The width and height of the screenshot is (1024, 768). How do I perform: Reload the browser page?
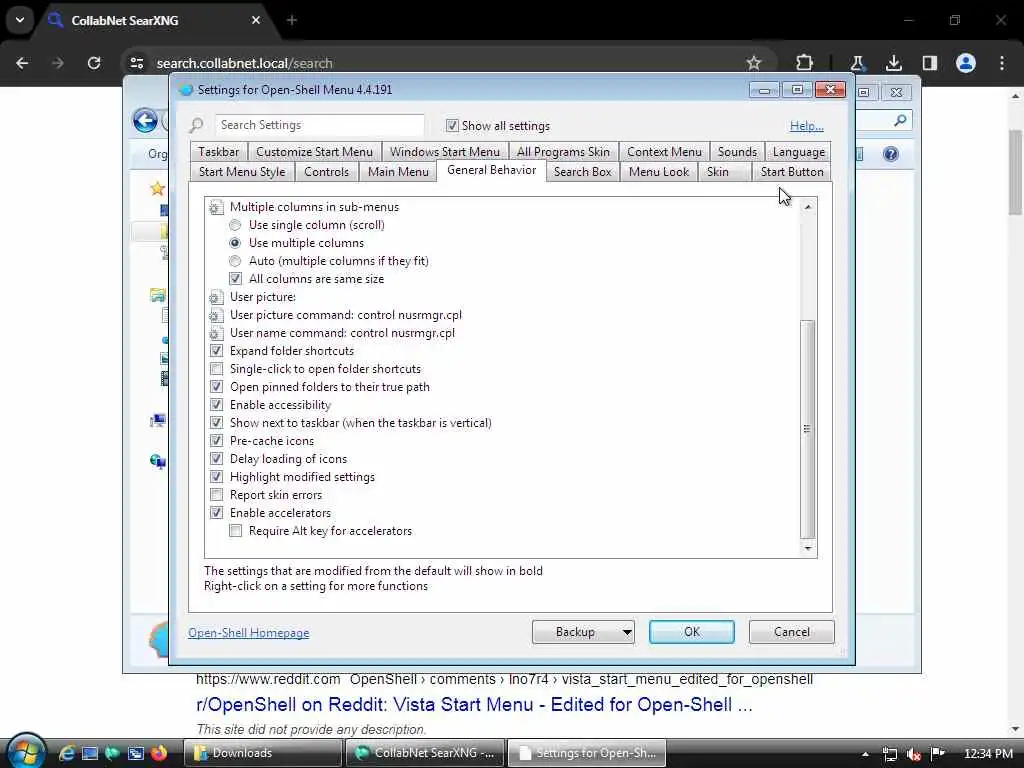click(94, 63)
